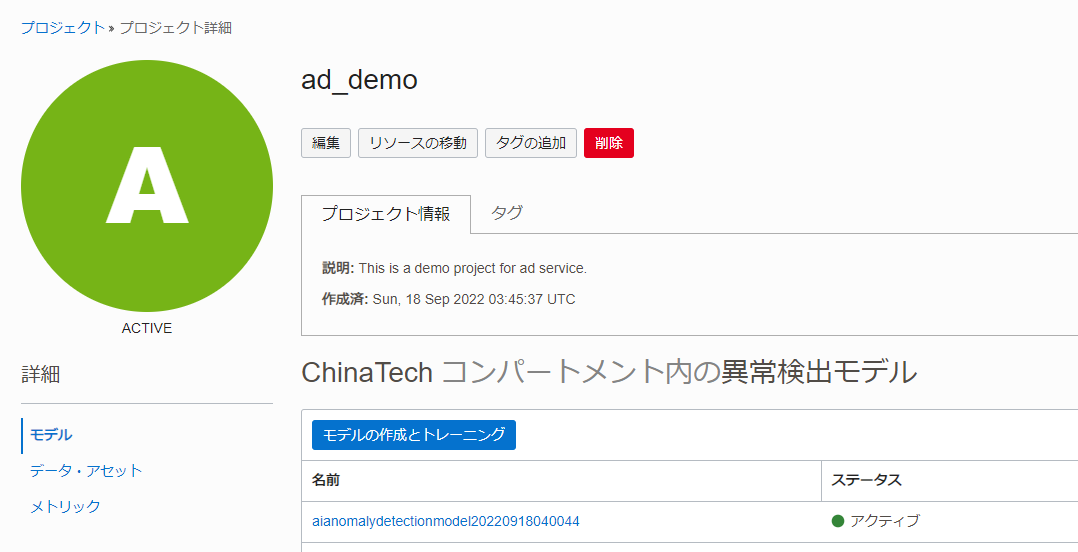Click the 名前 column header

pyautogui.click(x=326, y=481)
